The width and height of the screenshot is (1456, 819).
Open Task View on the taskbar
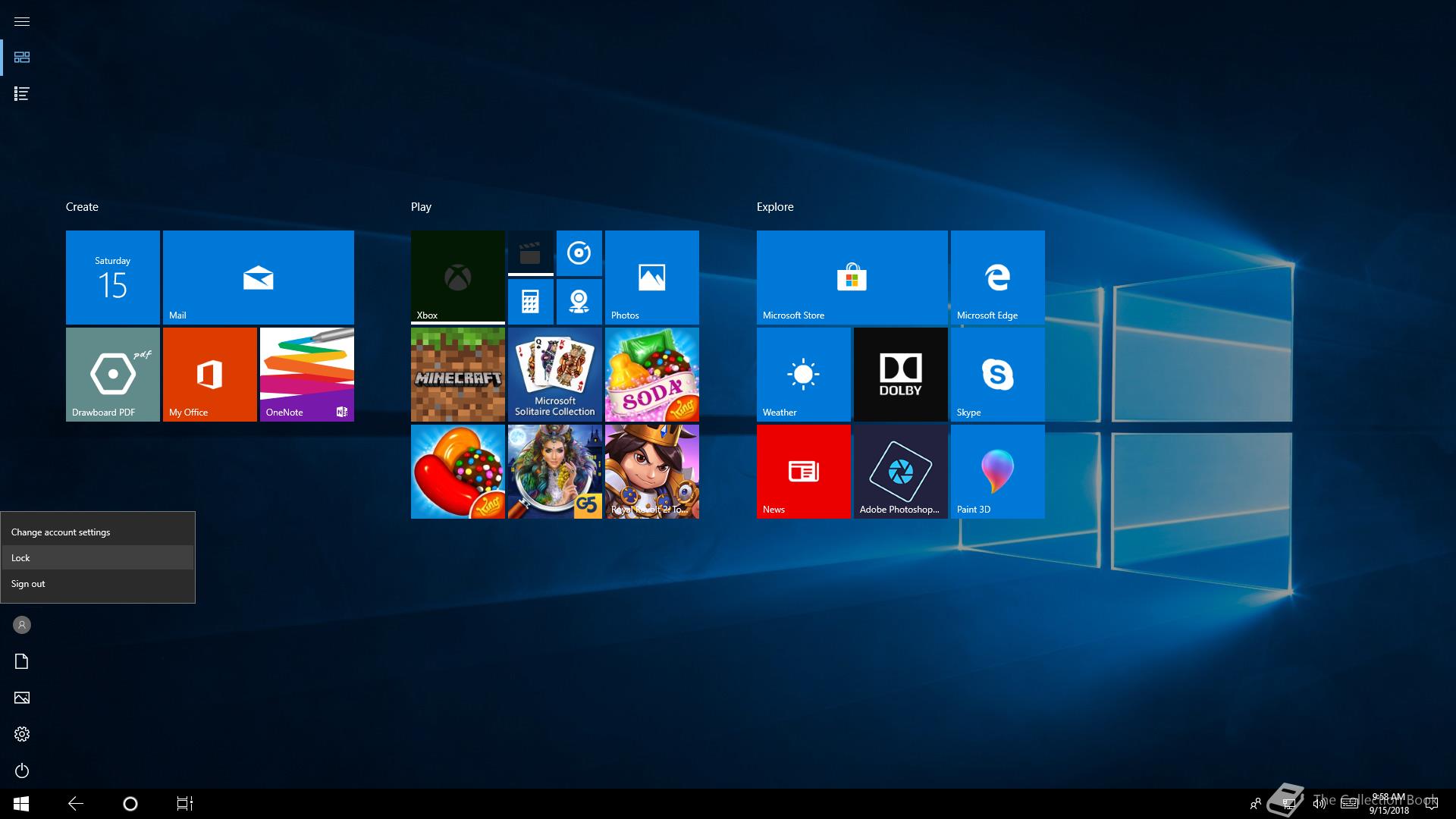click(x=185, y=804)
